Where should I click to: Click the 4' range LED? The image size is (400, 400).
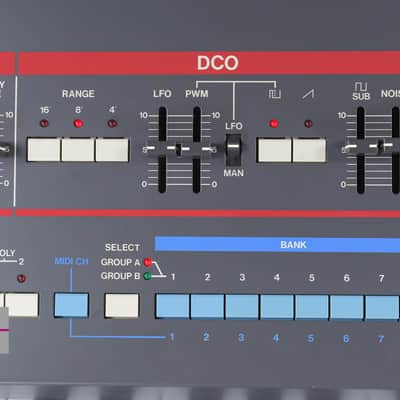click(112, 124)
